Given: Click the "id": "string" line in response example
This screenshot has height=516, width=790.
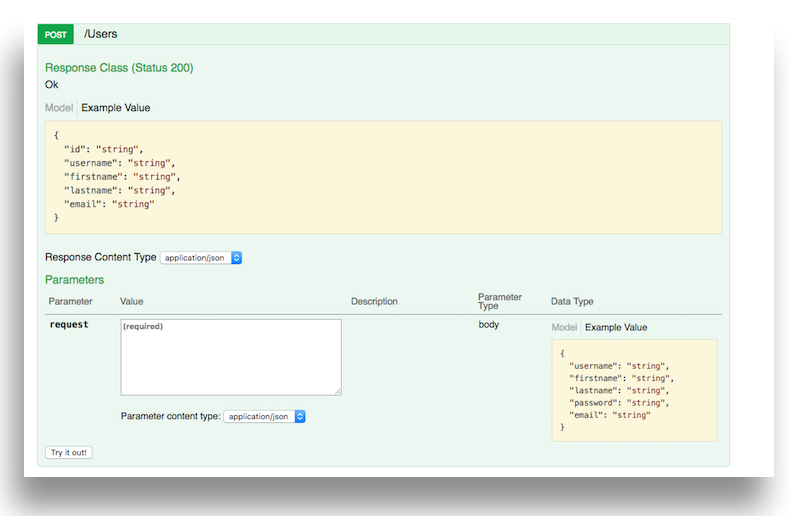Looking at the screenshot, I should [104, 149].
